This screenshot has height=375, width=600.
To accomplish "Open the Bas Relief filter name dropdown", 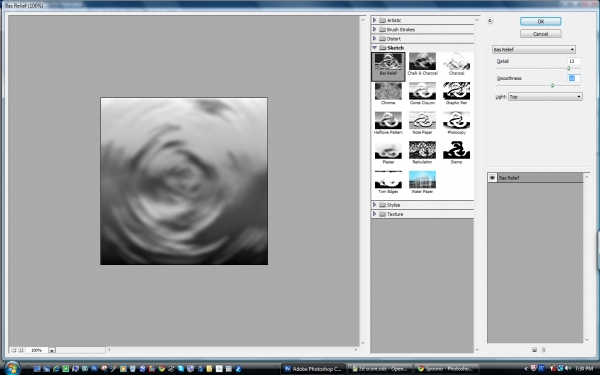I will (x=533, y=49).
